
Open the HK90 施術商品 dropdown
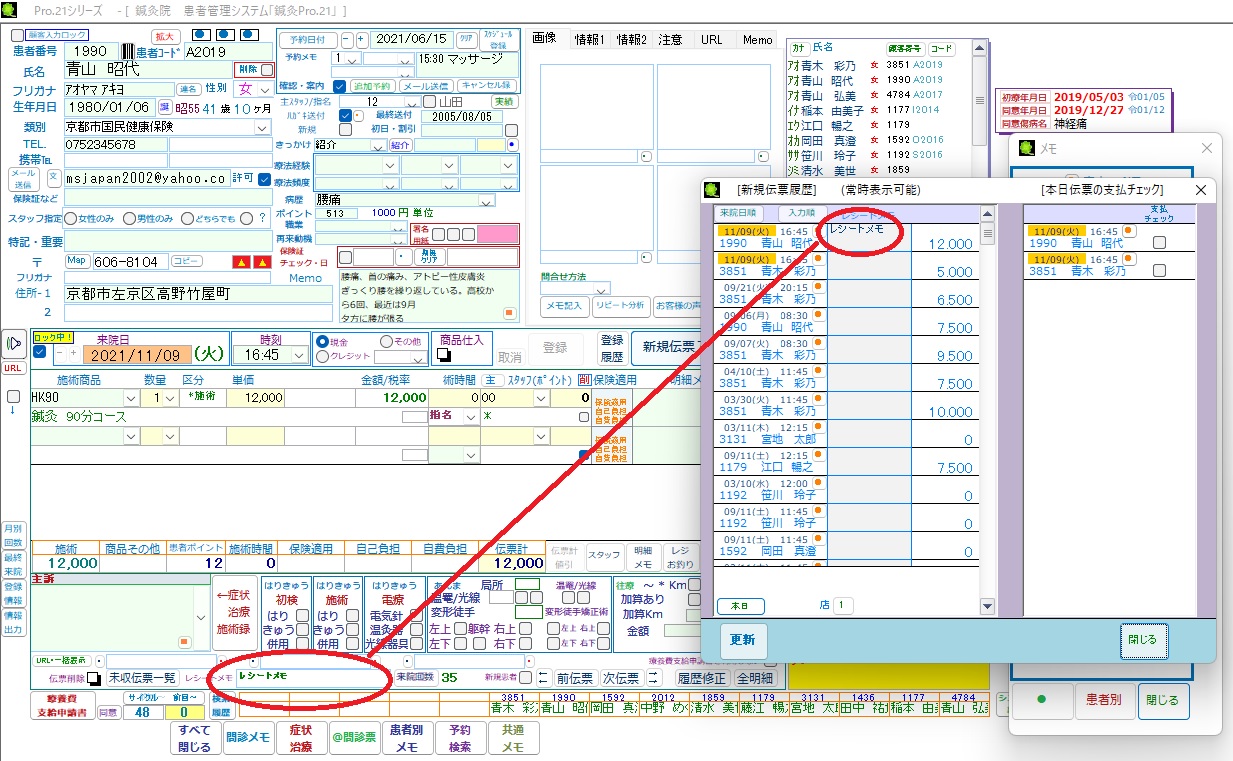click(x=131, y=398)
